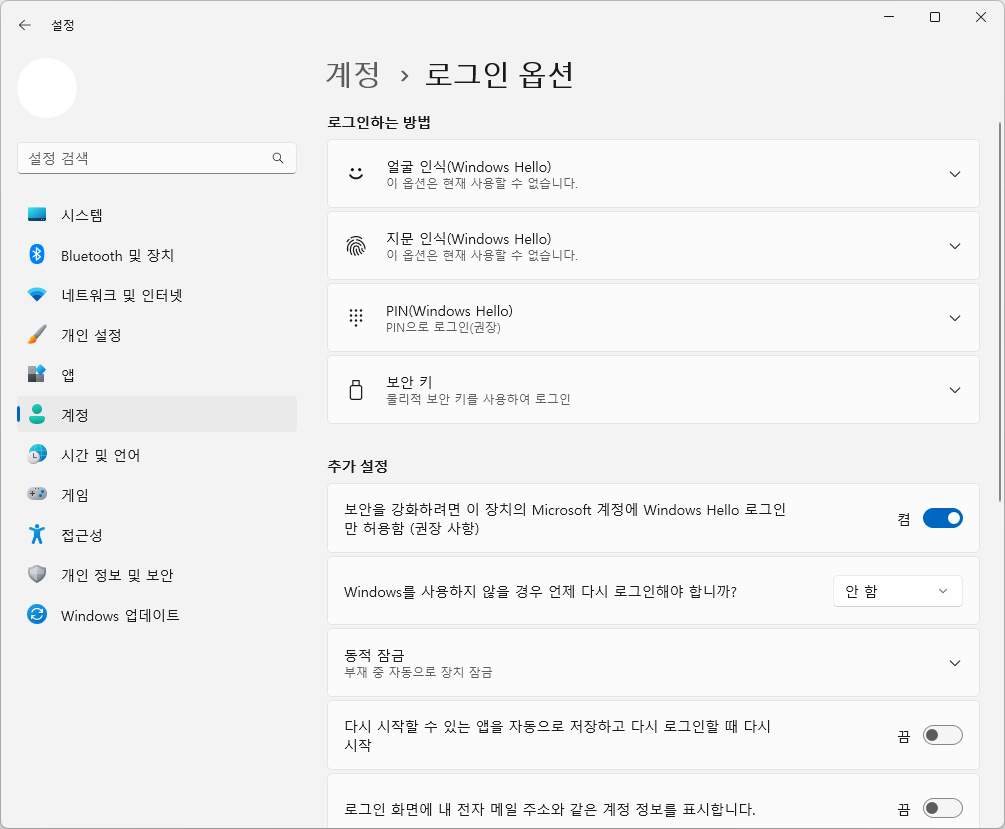
Task: Click the 계정 breadcrumb link
Action: 353,74
